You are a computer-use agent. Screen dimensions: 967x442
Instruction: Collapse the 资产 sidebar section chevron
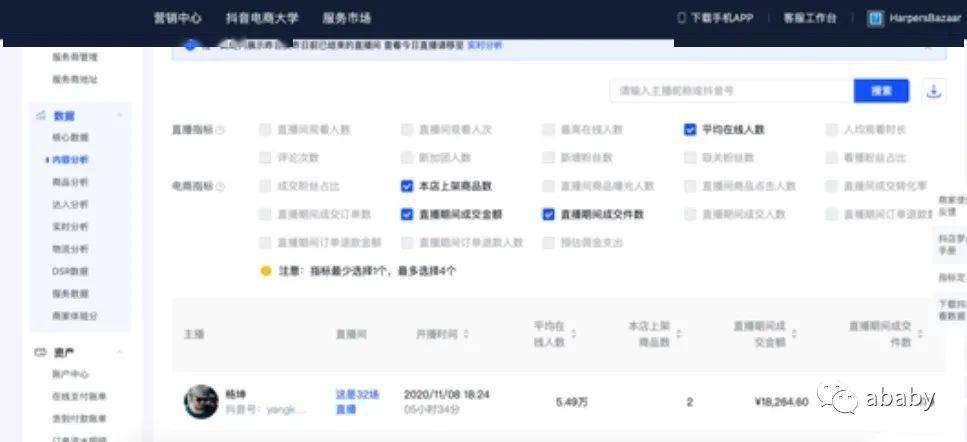119,352
